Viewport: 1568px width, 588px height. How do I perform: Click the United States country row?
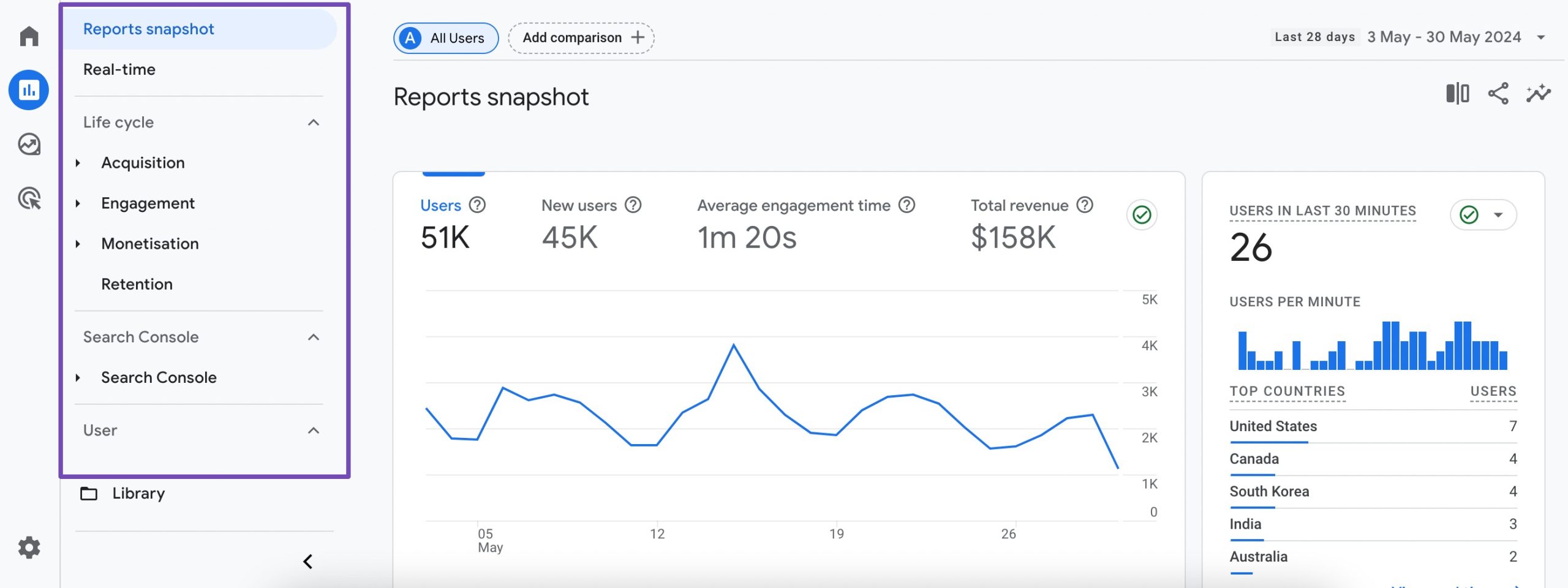1373,426
